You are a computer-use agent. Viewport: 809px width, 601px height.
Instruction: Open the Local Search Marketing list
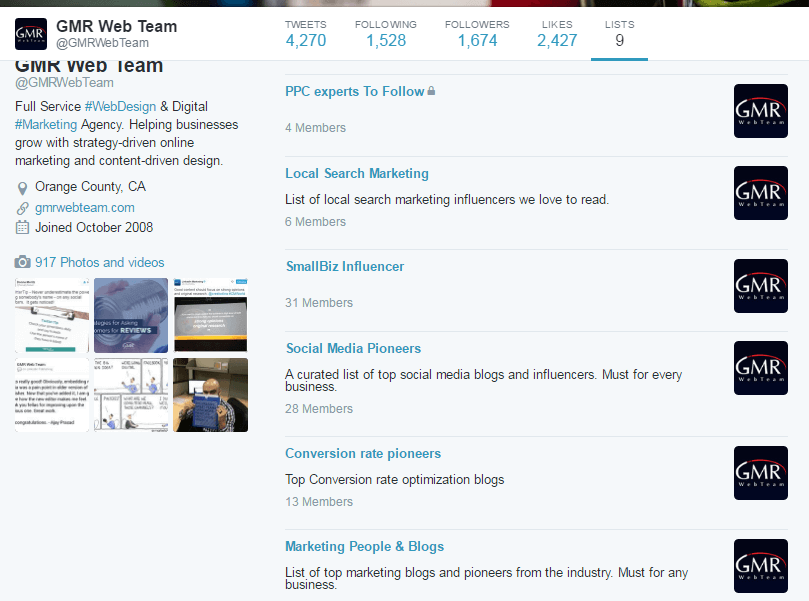pos(357,173)
